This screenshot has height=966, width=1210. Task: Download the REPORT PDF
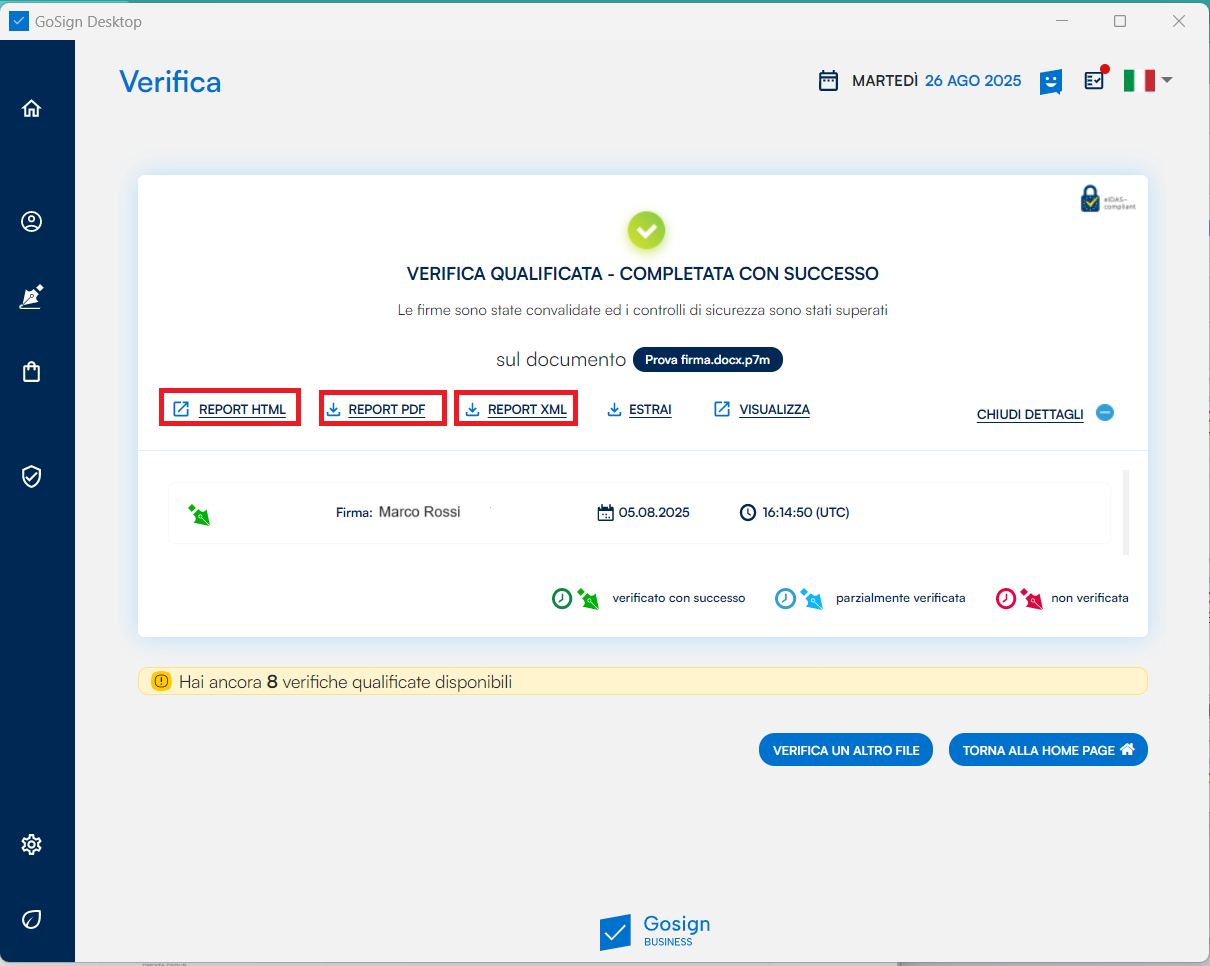[383, 410]
